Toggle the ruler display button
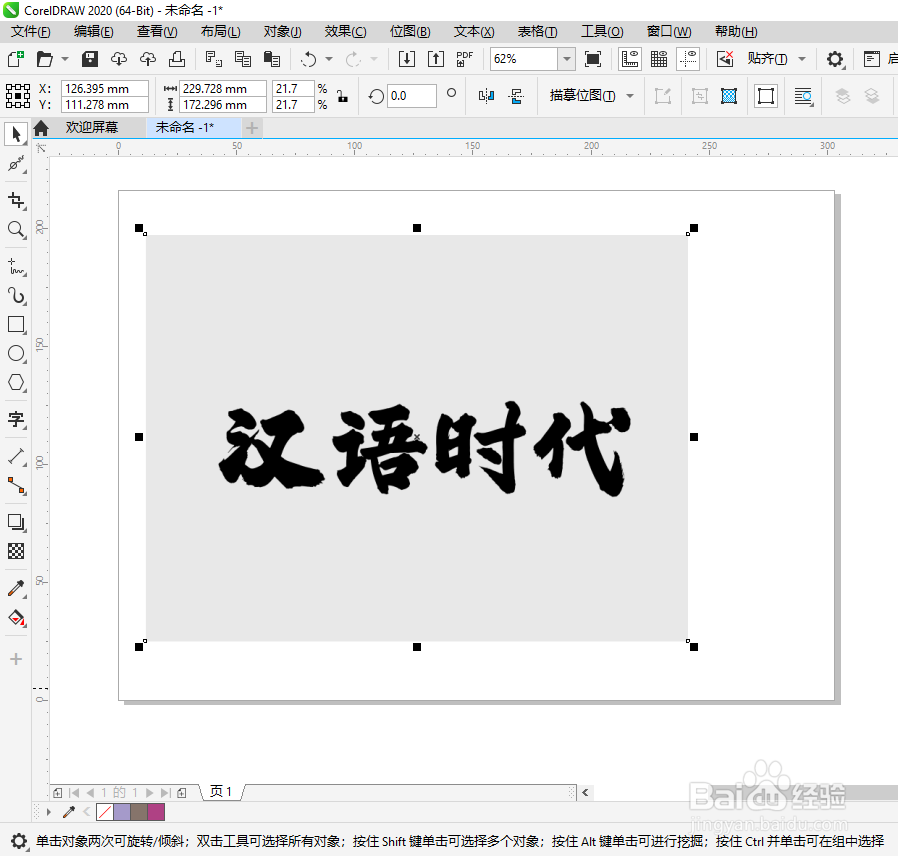898x856 pixels. click(x=630, y=59)
